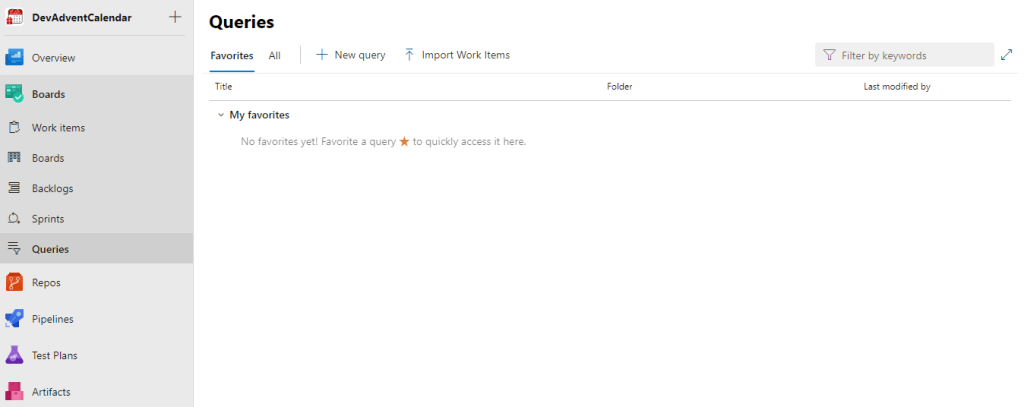
Task: Click the Last modified by column header
Action: point(897,87)
